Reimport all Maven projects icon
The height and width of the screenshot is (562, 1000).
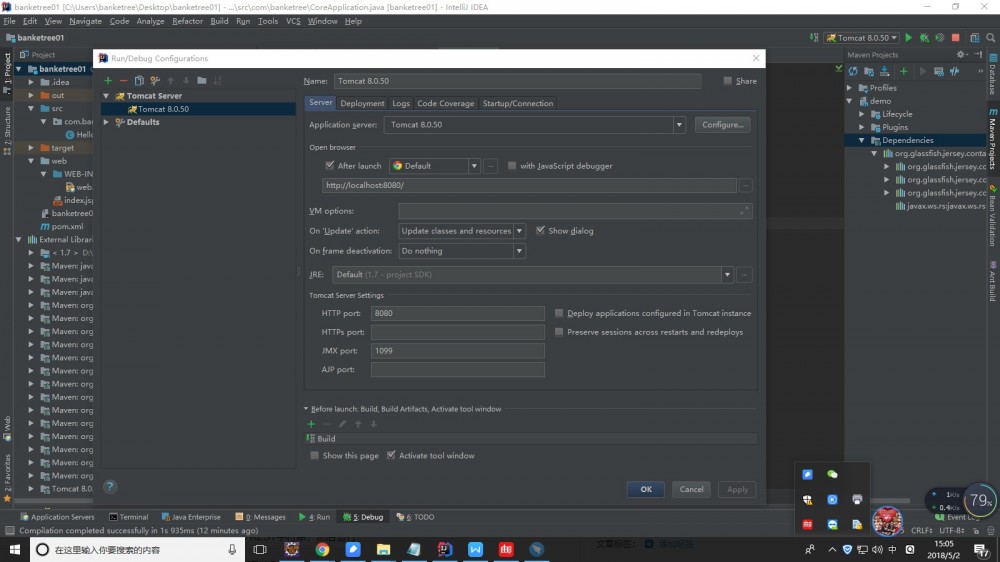click(853, 71)
